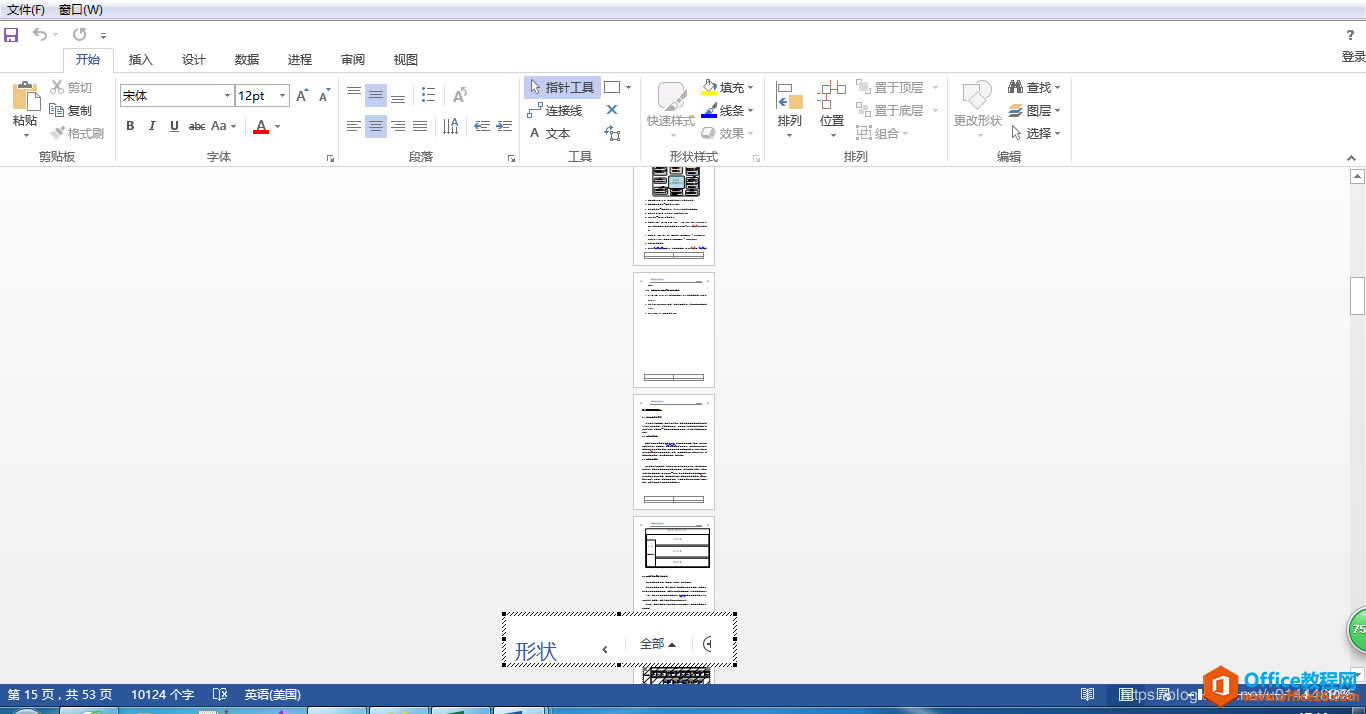Click the Undo arrow icon
Screen dimensions: 1366x714
[39, 35]
